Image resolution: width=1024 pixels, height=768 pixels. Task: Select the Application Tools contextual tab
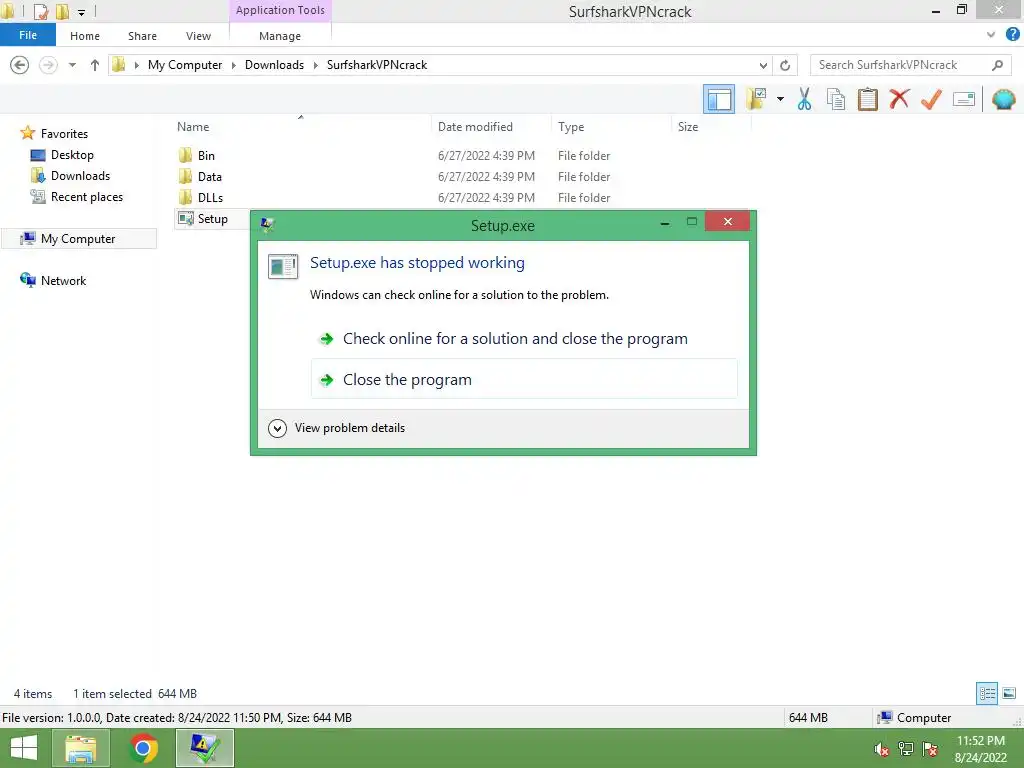280,10
